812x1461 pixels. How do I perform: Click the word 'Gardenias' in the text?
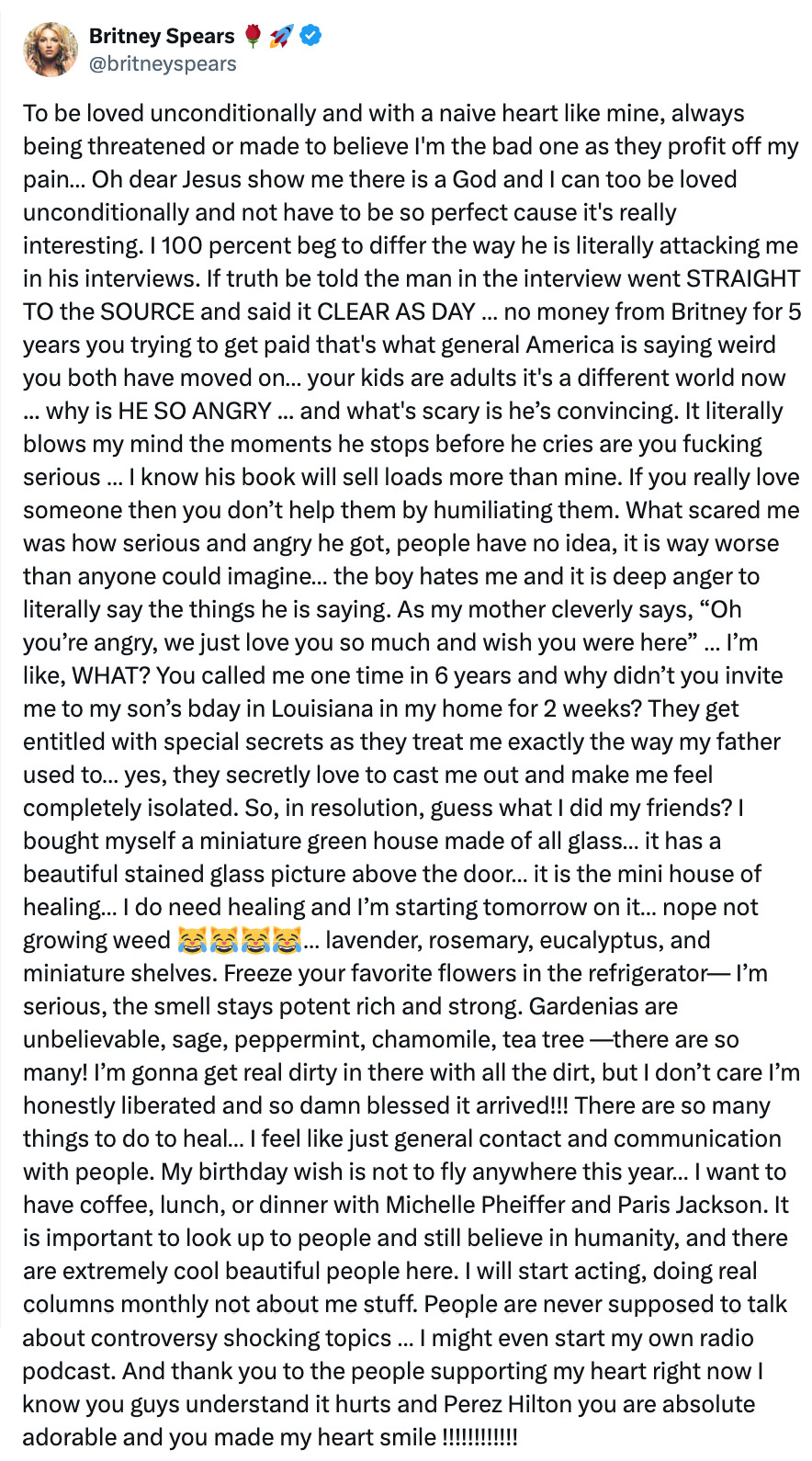[x=603, y=1006]
